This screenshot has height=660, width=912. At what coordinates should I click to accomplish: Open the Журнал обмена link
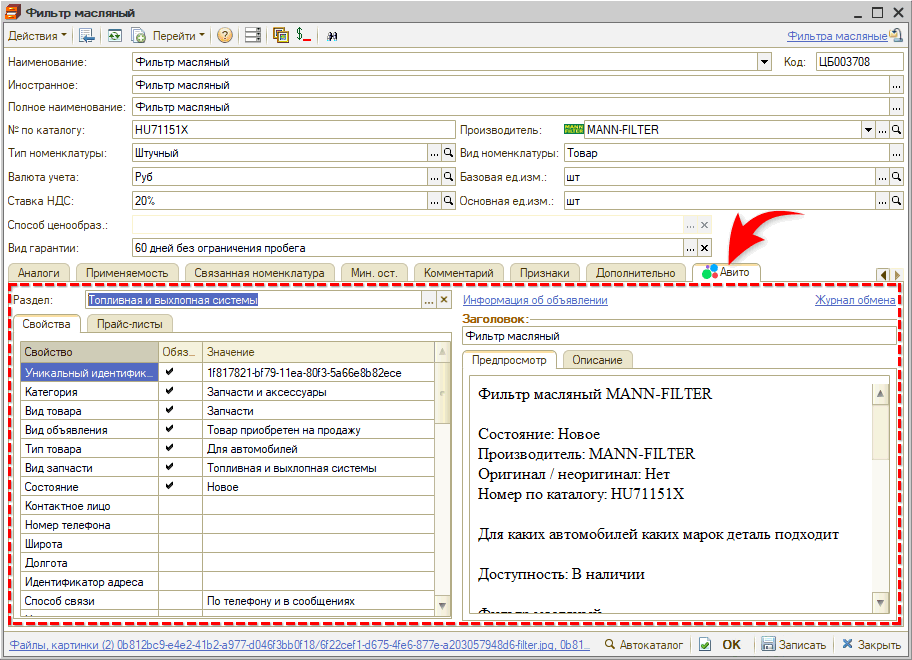854,300
